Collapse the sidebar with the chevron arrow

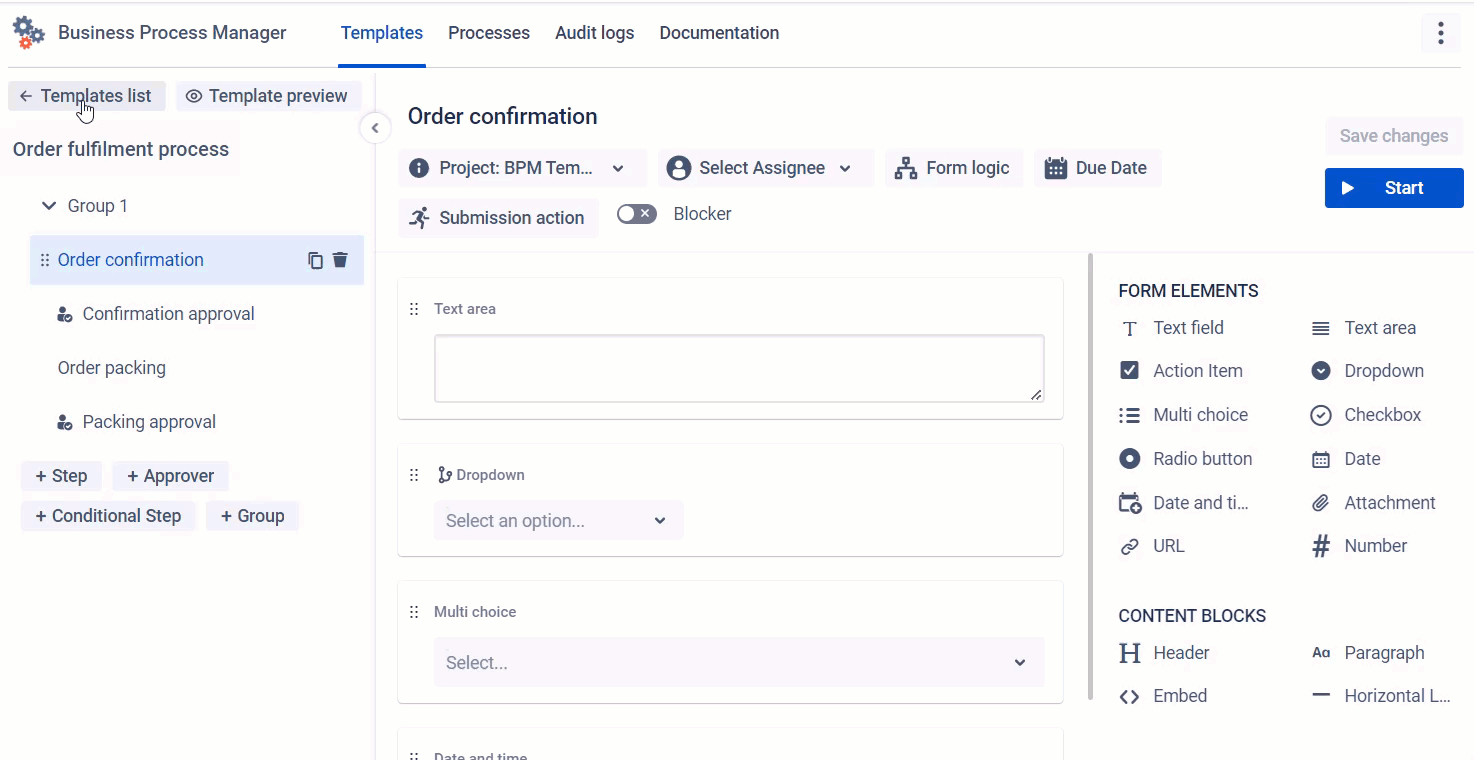pos(375,128)
